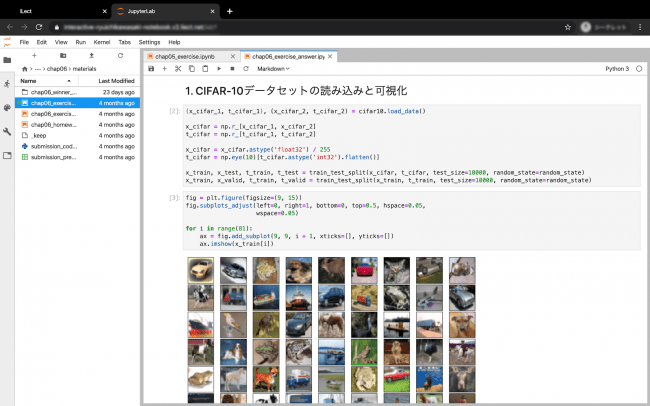Paste cell from clipboard

coord(205,68)
